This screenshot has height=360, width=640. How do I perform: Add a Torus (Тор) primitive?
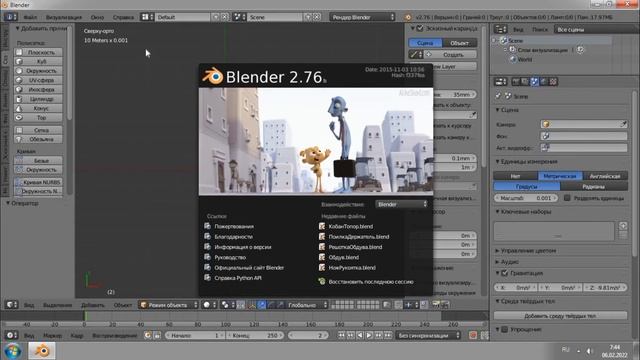click(x=38, y=118)
